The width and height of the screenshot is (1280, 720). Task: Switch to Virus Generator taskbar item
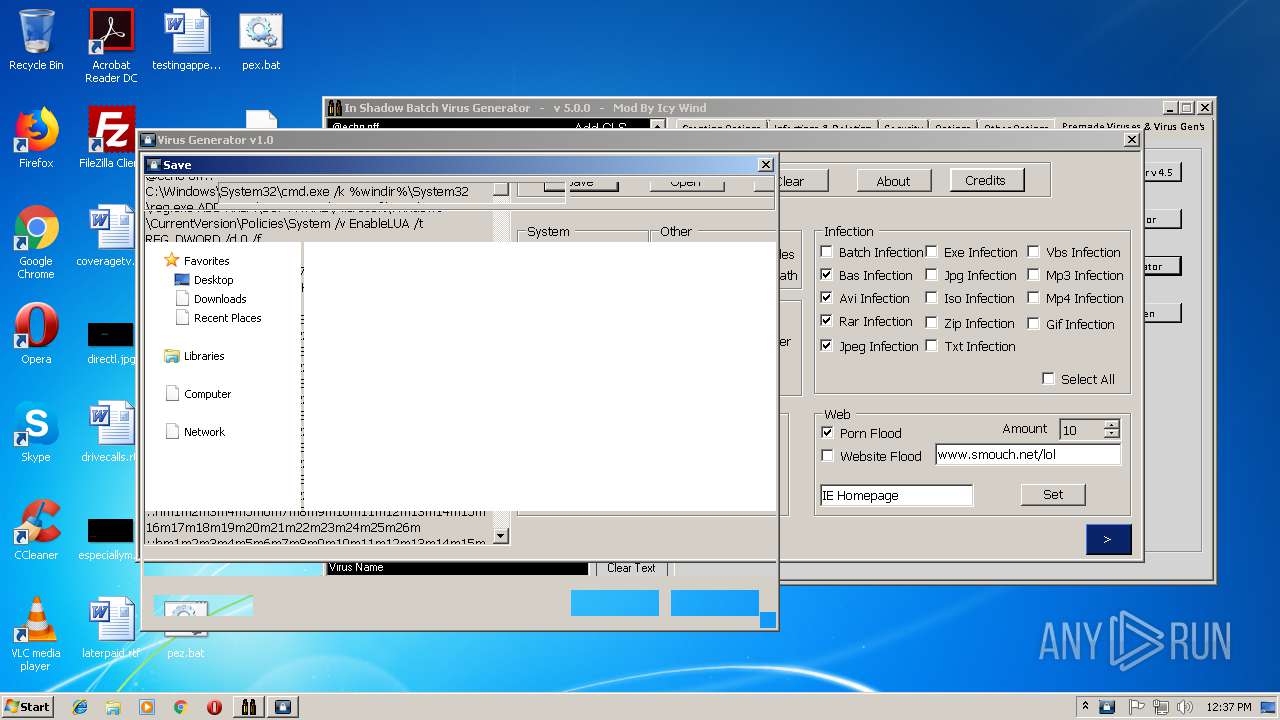[x=283, y=707]
